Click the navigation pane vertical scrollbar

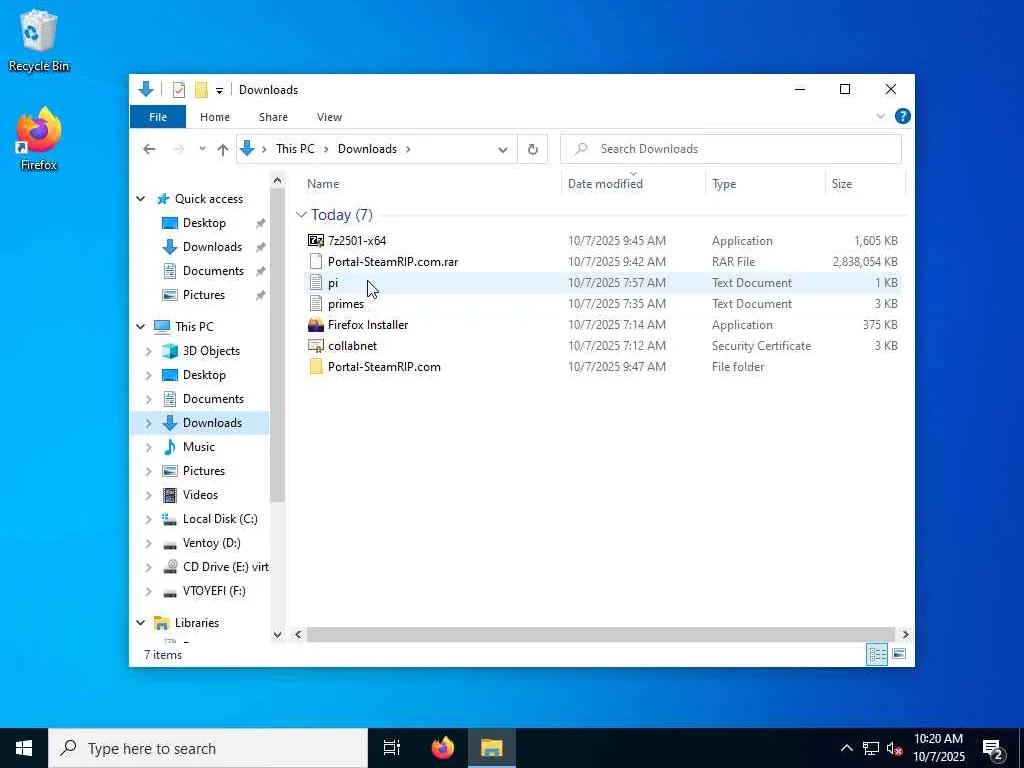pos(278,345)
